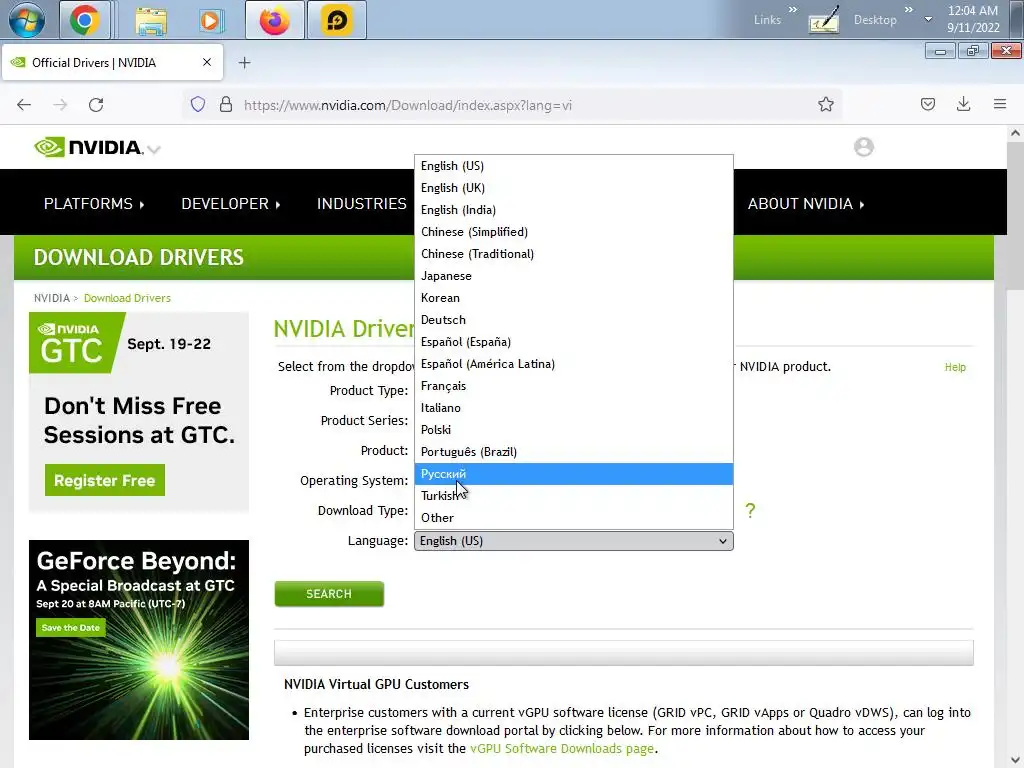
Task: Open the DEVELOPER menu
Action: pyautogui.click(x=231, y=204)
